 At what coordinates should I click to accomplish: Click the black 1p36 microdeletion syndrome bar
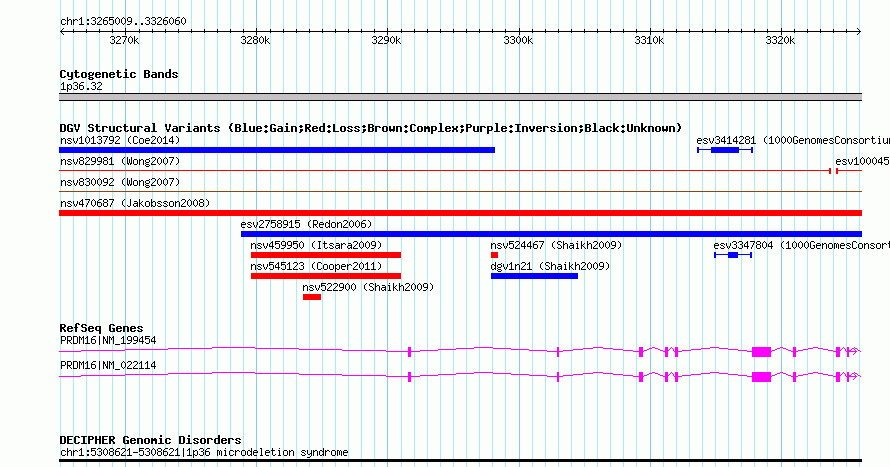tap(460, 460)
